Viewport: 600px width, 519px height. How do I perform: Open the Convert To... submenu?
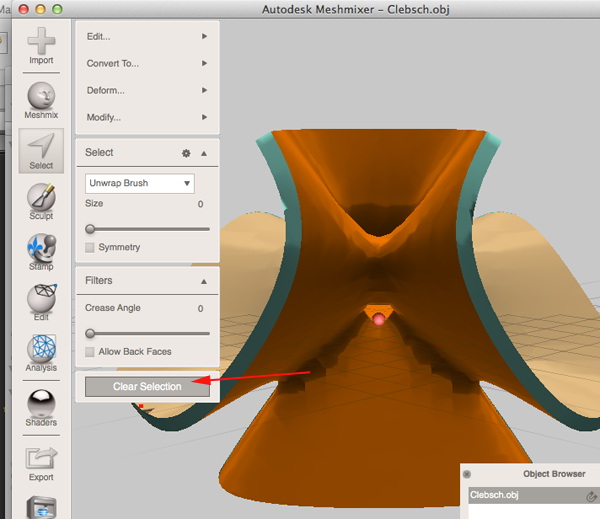pos(147,63)
